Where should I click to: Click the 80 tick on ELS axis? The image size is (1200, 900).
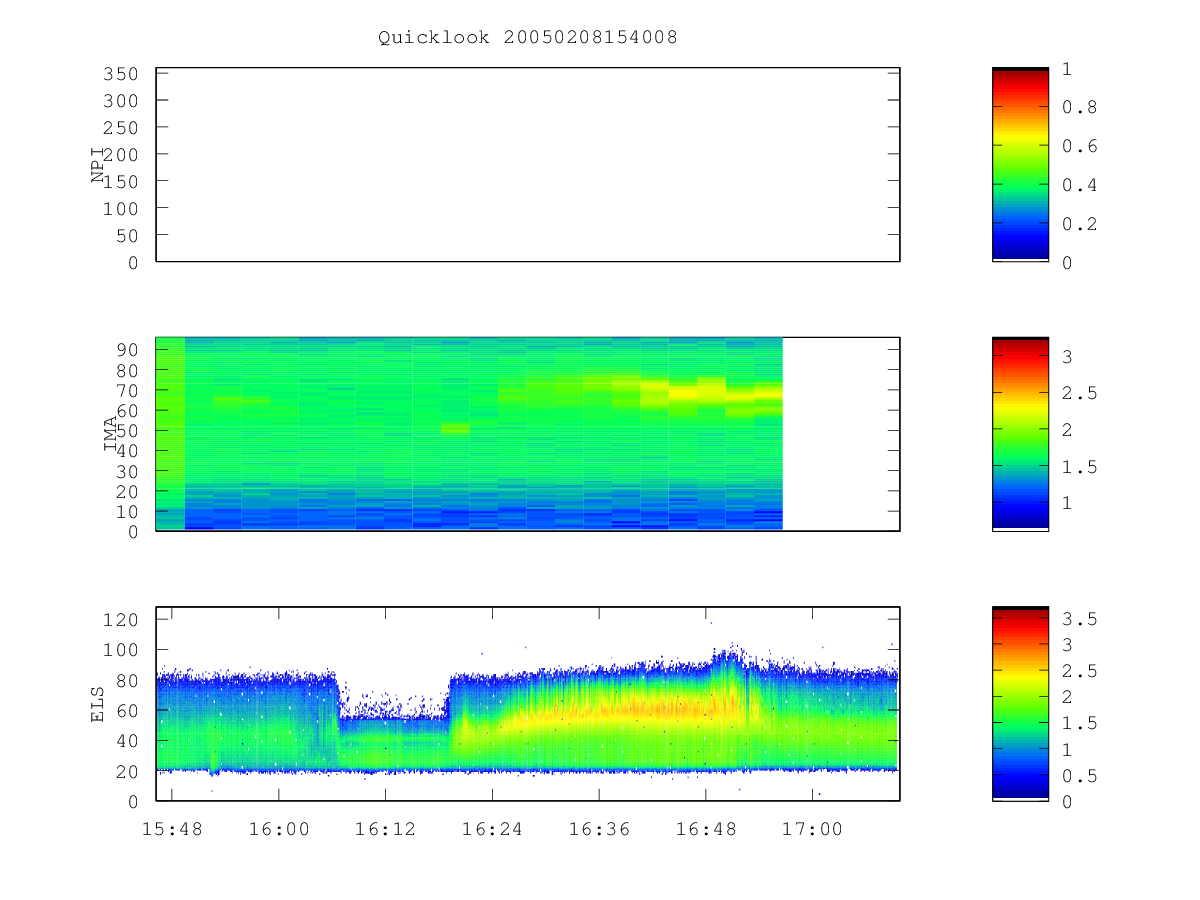tap(127, 680)
